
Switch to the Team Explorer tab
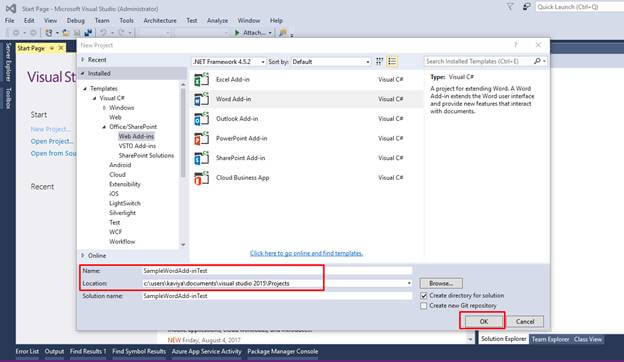tap(550, 339)
